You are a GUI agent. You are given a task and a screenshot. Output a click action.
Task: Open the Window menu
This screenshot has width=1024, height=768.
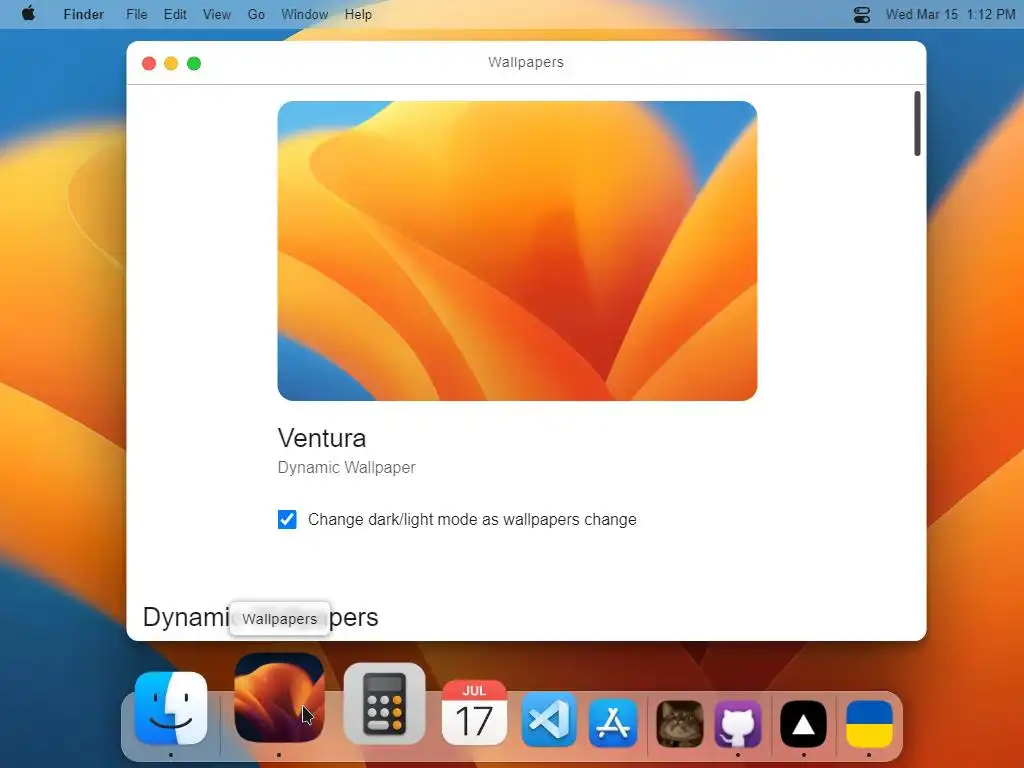point(304,14)
